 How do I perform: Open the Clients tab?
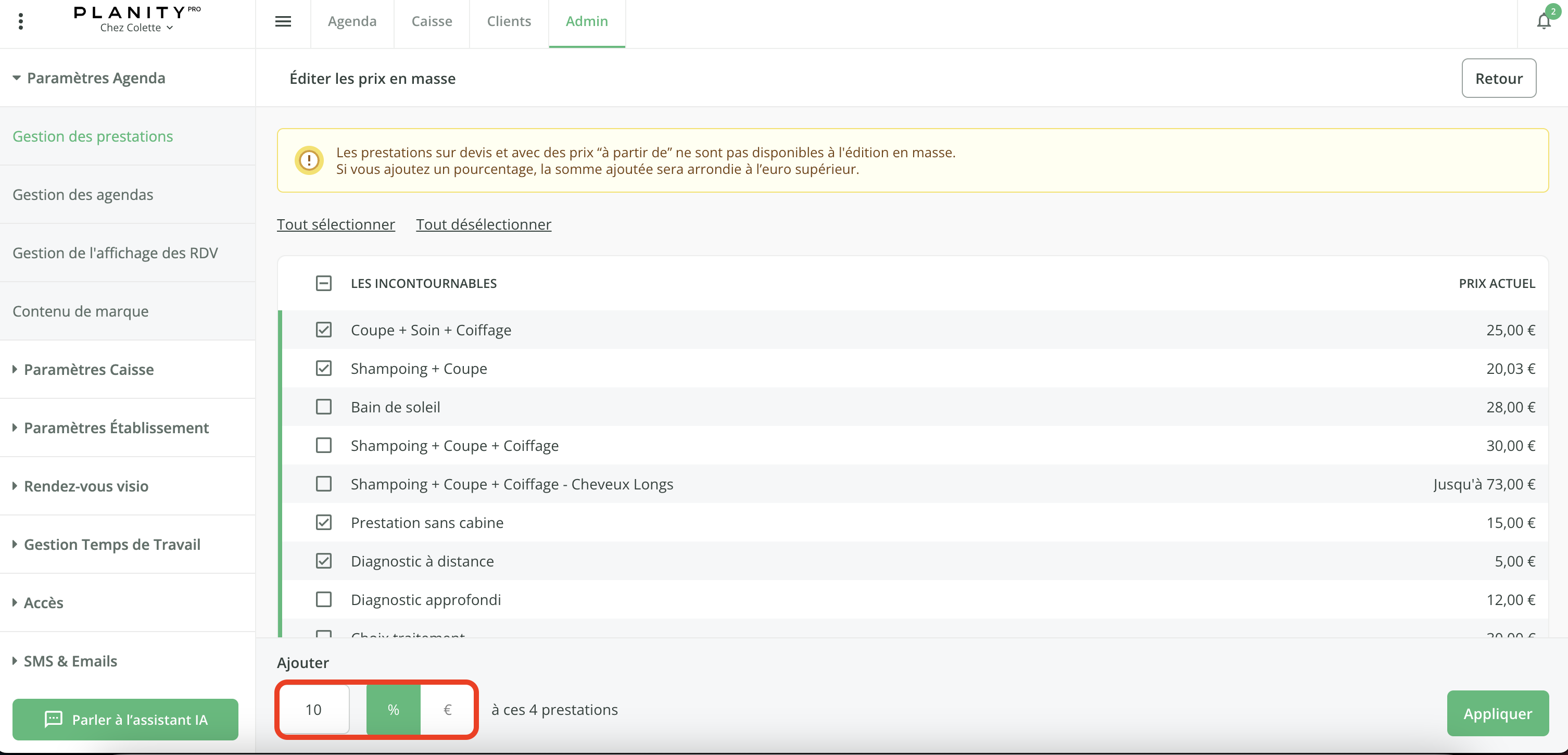click(x=509, y=22)
